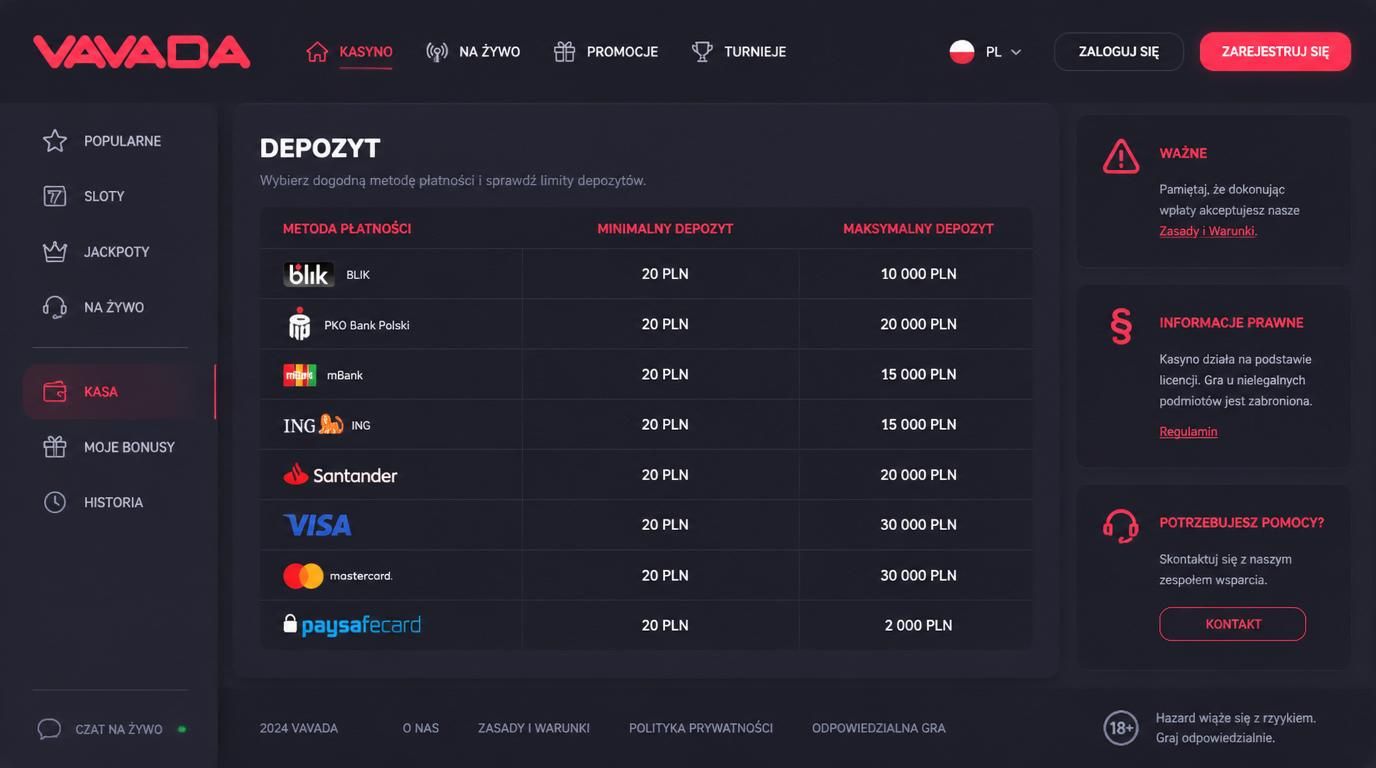
Task: Click the Visa logo
Action: 318,525
